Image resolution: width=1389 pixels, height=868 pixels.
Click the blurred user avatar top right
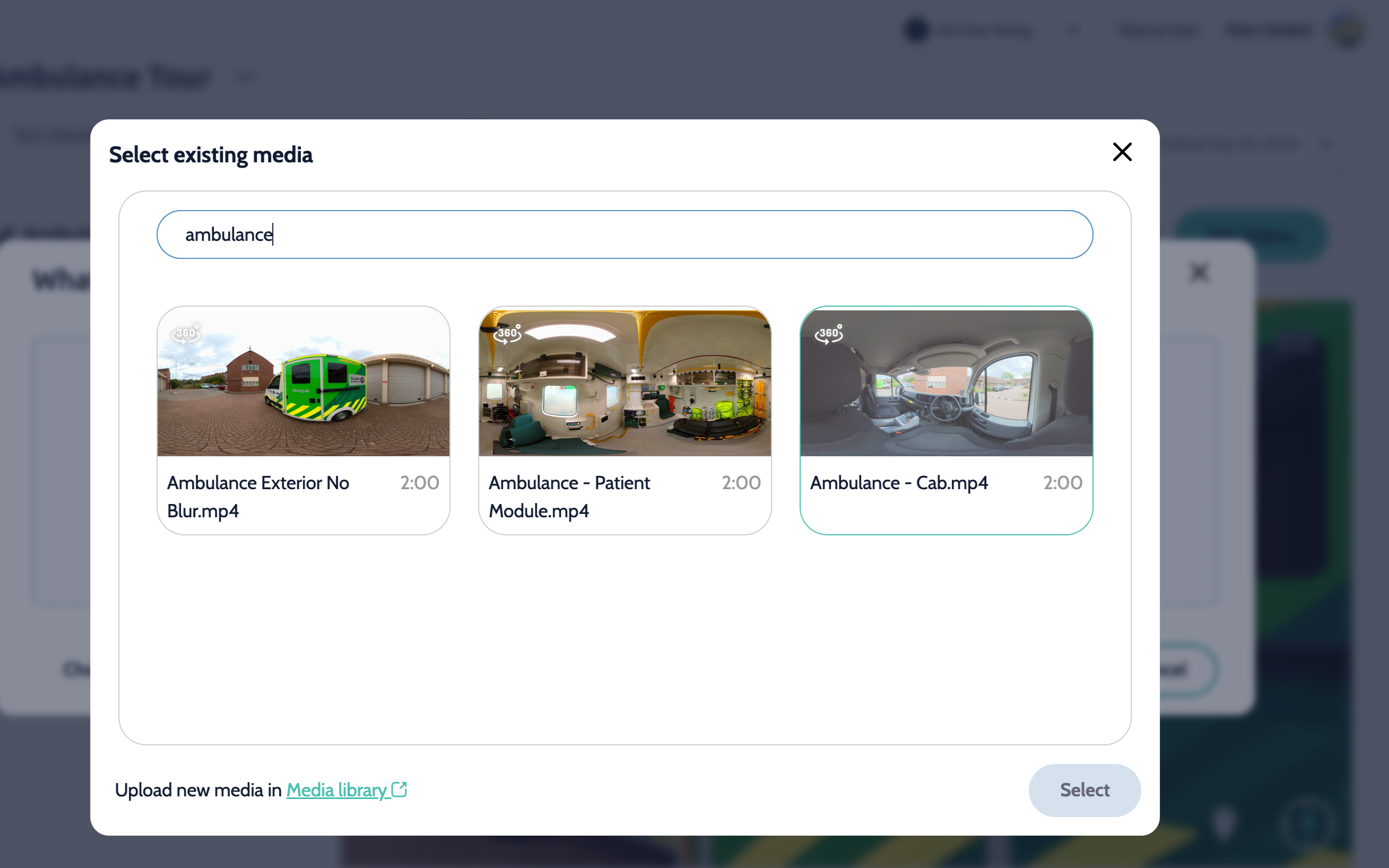point(1347,30)
